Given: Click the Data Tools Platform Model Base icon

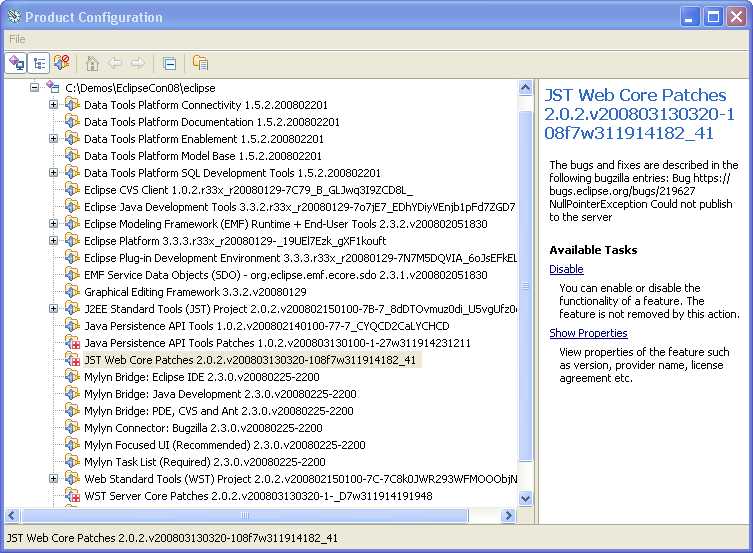Looking at the screenshot, I should [72, 156].
